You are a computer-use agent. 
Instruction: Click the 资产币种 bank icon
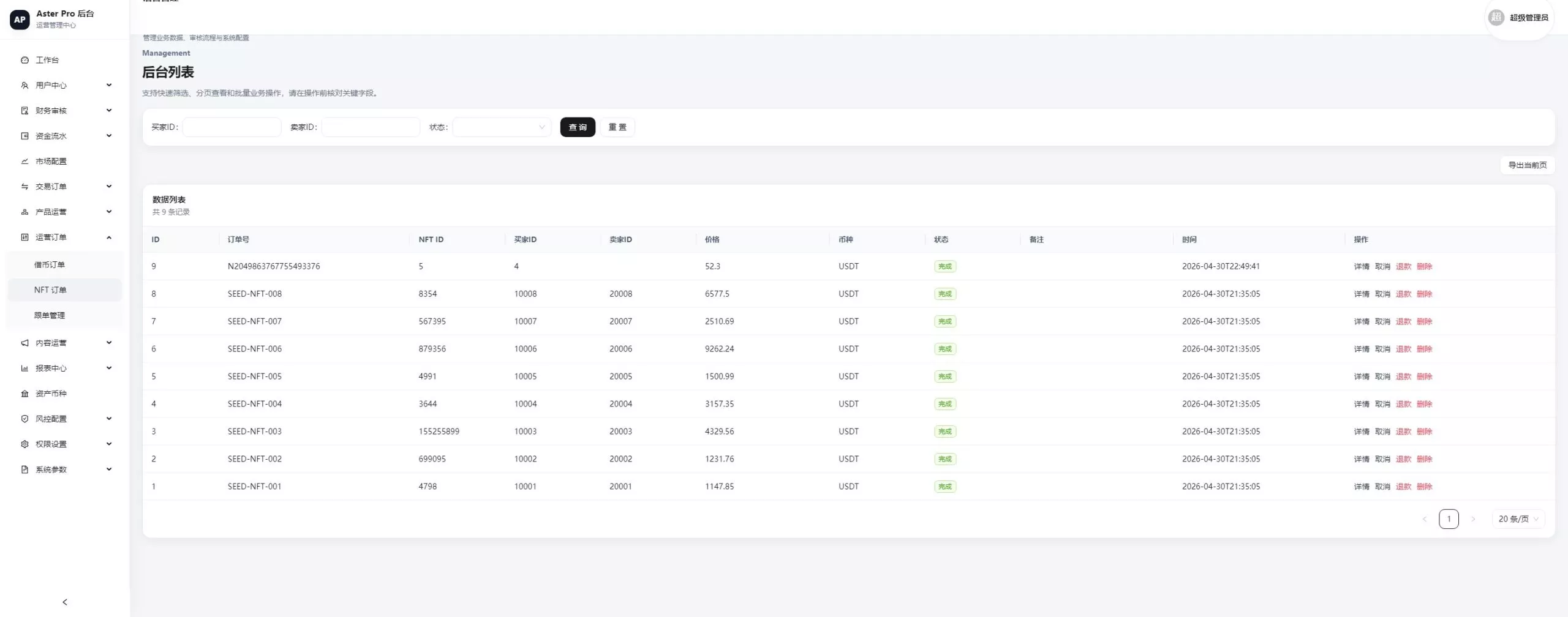[x=24, y=394]
